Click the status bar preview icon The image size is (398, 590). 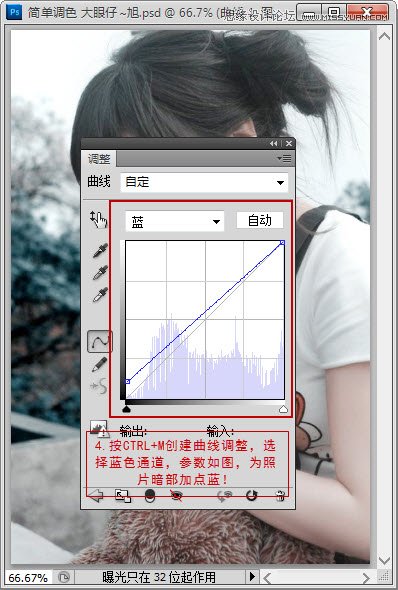tap(64, 577)
